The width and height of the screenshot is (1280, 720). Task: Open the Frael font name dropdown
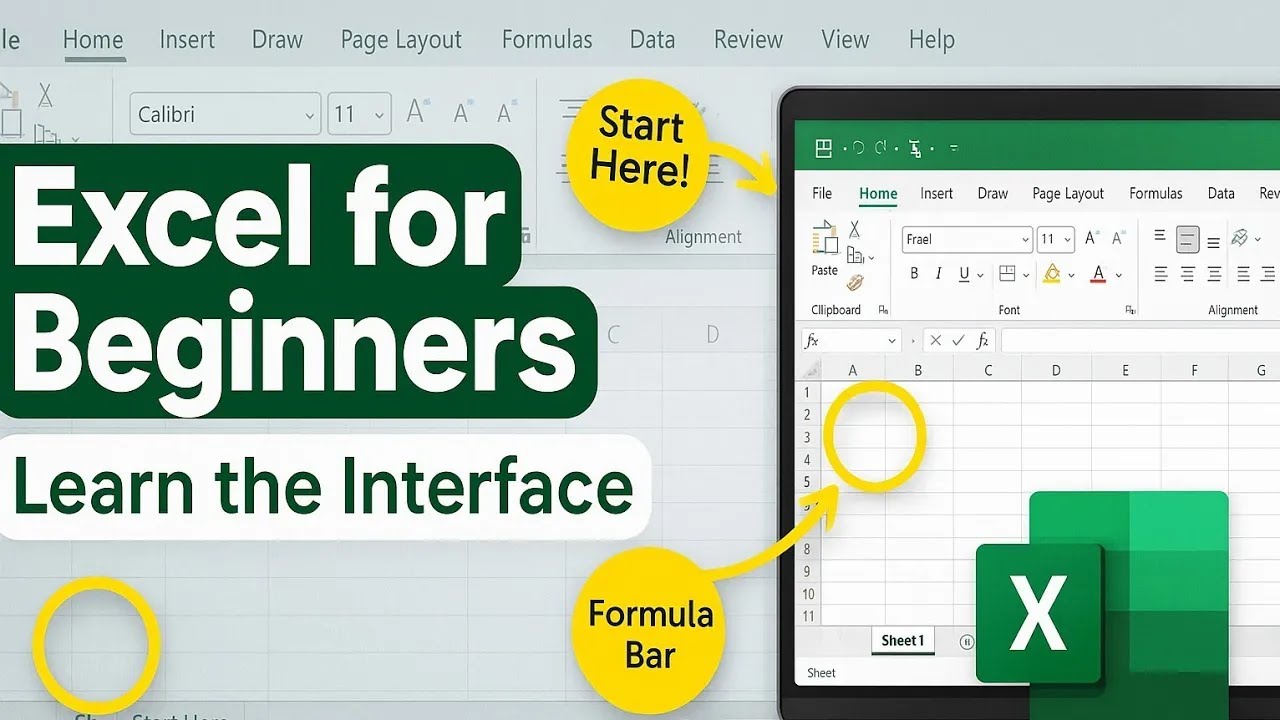pyautogui.click(x=1025, y=240)
